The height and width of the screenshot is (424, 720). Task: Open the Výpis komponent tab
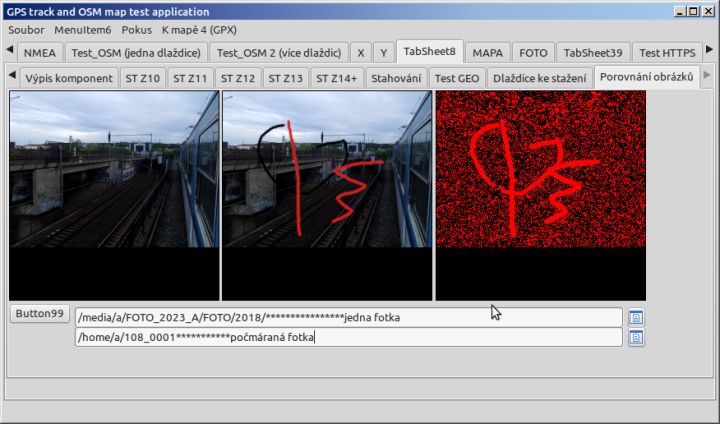(x=69, y=78)
